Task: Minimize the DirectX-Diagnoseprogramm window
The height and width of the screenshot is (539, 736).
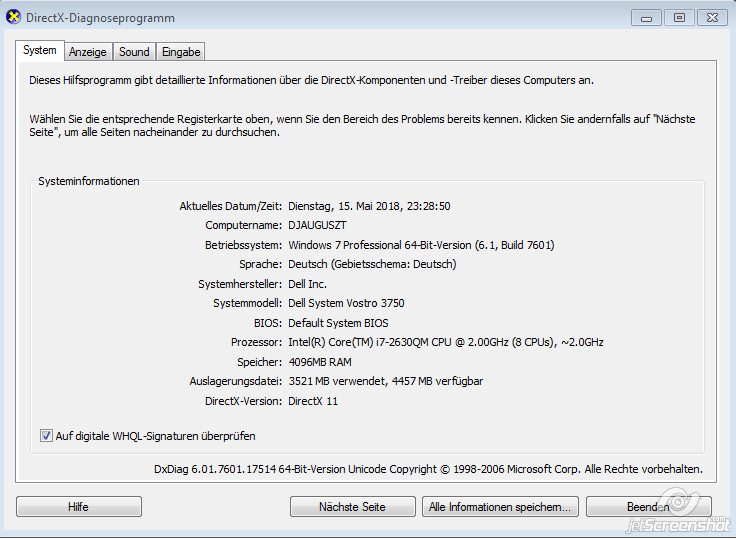Action: point(646,18)
